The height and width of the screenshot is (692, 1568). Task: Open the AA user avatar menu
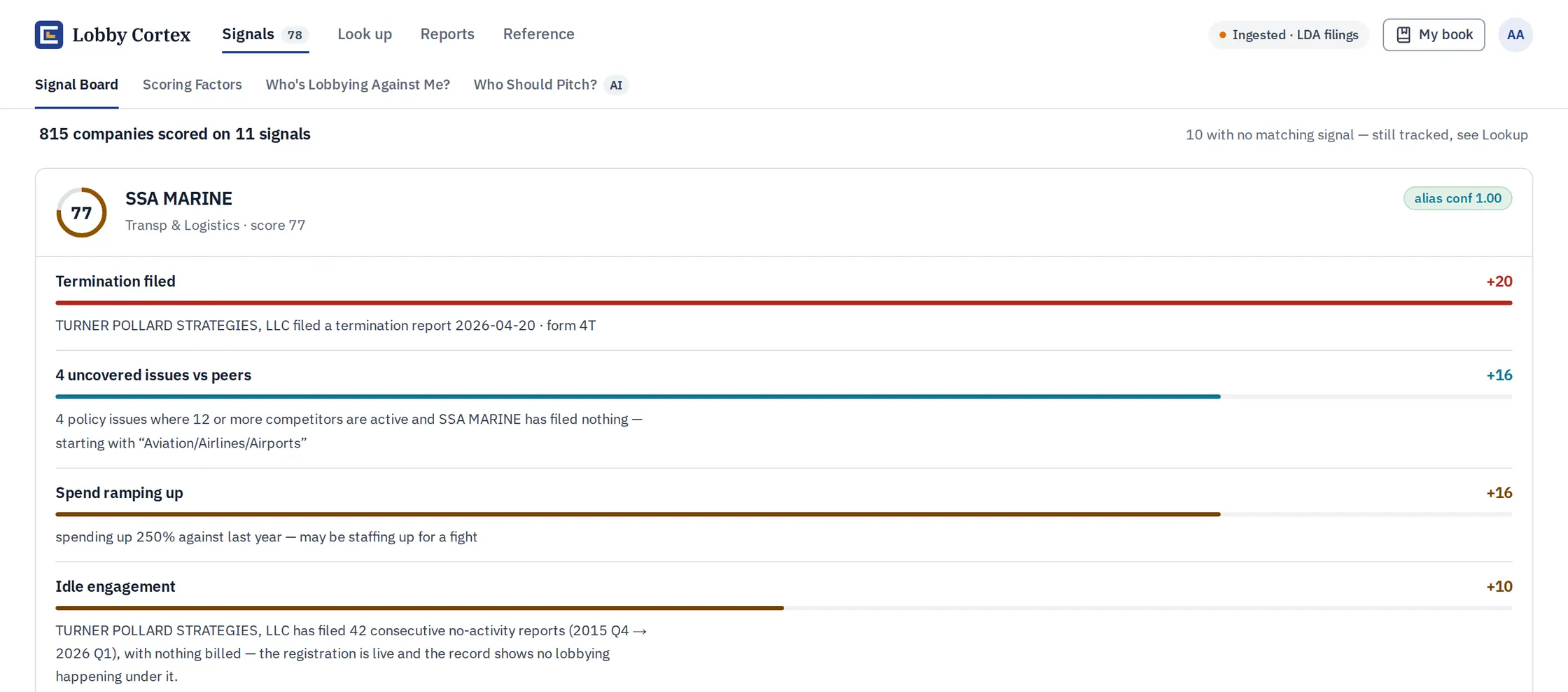tap(1515, 34)
